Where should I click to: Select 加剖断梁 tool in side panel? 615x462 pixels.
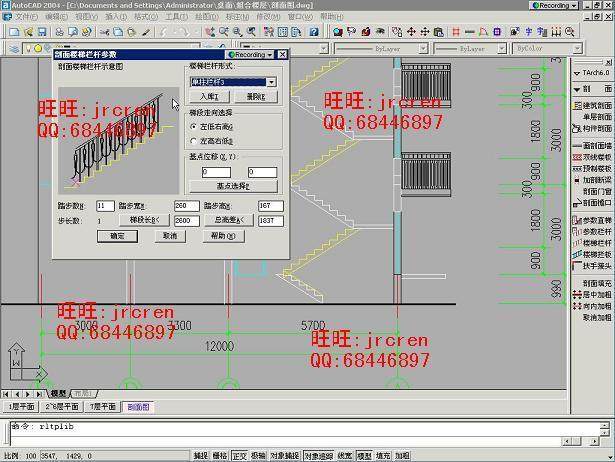[x=592, y=180]
